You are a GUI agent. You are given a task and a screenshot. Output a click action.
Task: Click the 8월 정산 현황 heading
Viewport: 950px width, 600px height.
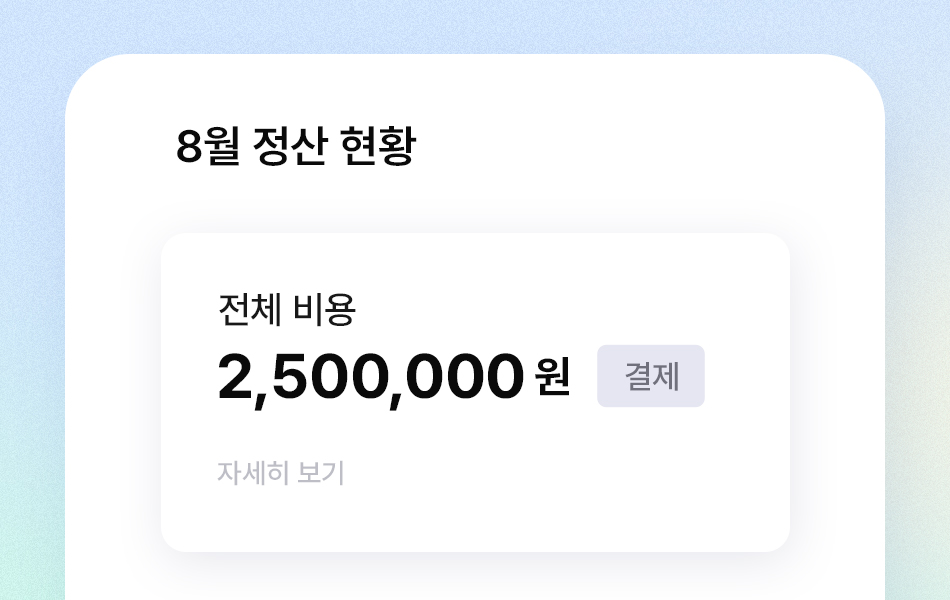(295, 148)
